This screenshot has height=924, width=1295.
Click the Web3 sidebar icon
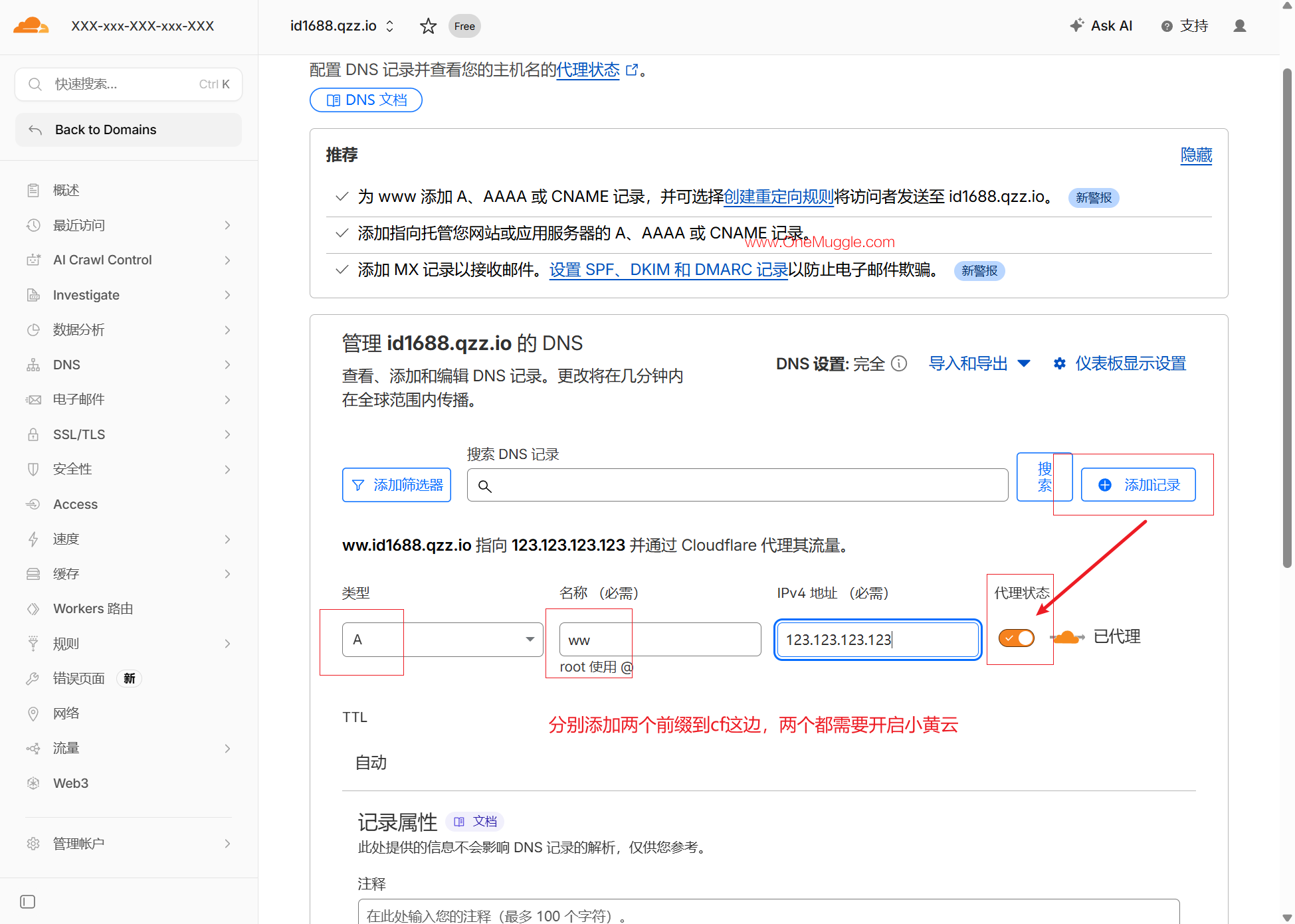[x=33, y=783]
